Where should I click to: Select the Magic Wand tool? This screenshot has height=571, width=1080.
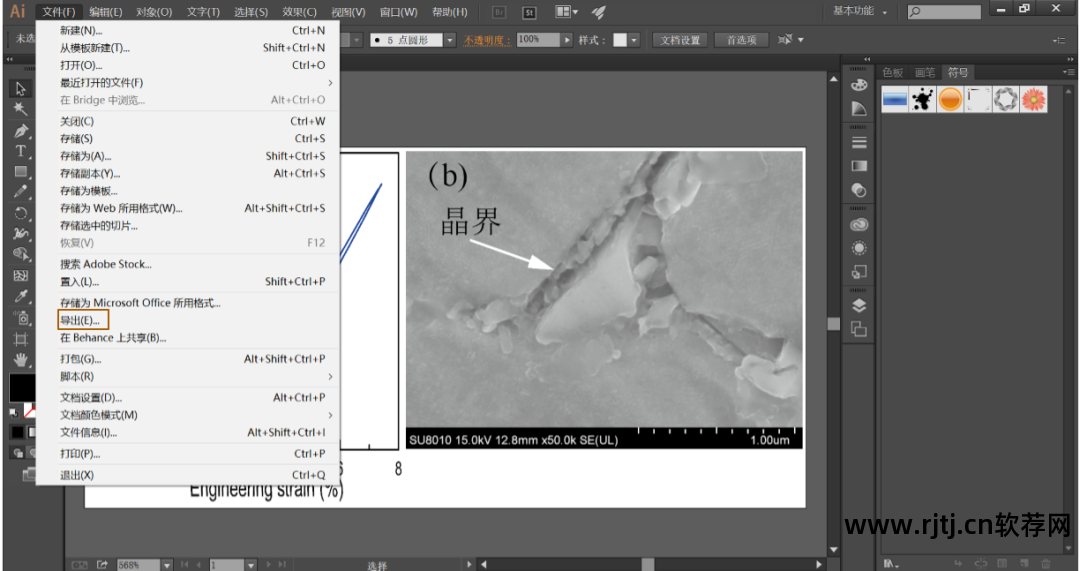[x=20, y=109]
